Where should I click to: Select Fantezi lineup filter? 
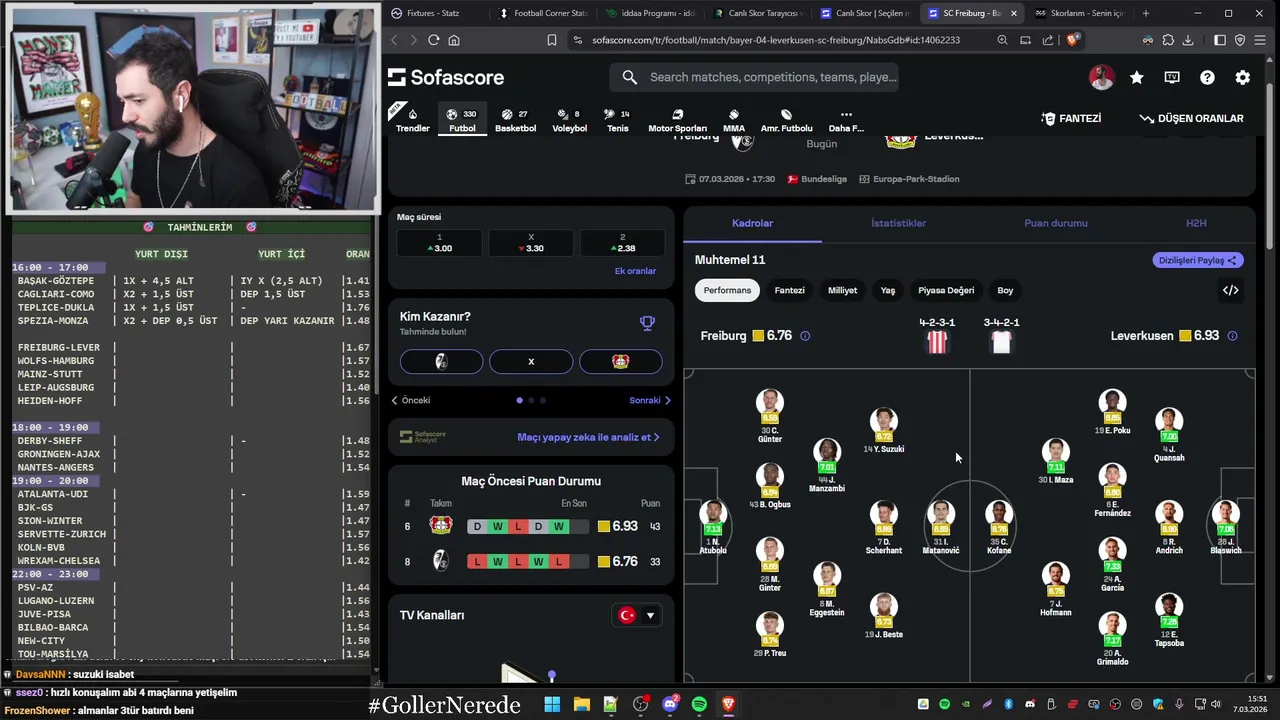789,290
